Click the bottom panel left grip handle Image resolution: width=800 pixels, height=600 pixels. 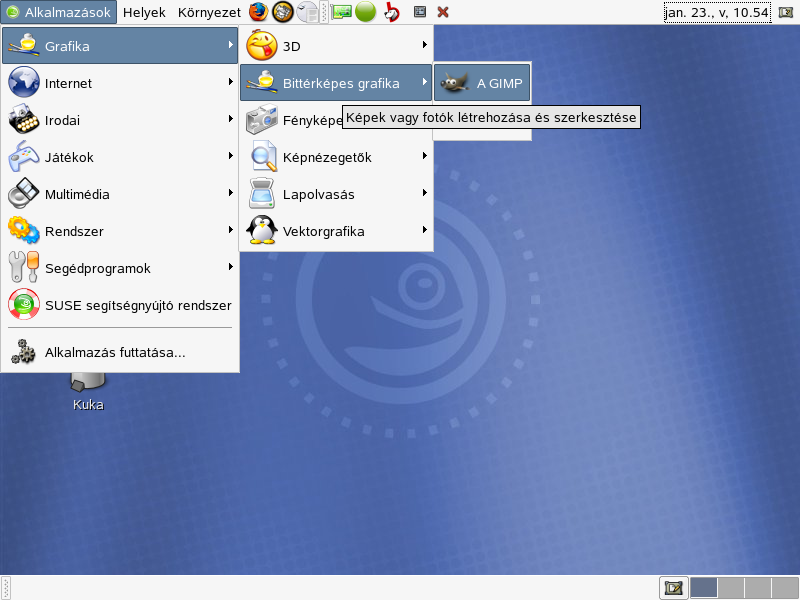pyautogui.click(x=6, y=588)
